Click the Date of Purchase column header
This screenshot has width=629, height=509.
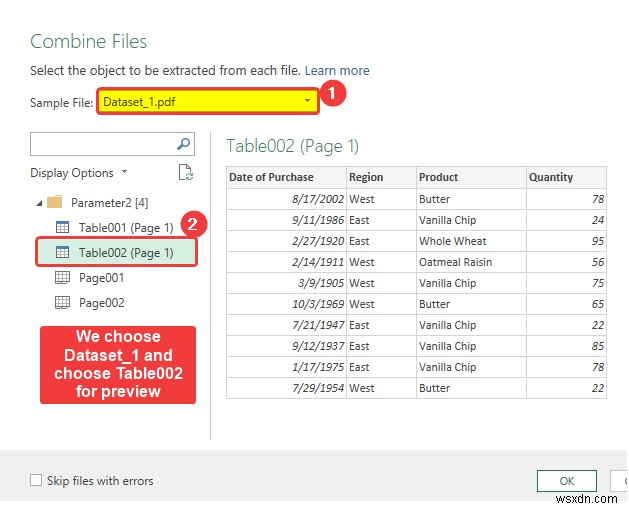pyautogui.click(x=286, y=177)
